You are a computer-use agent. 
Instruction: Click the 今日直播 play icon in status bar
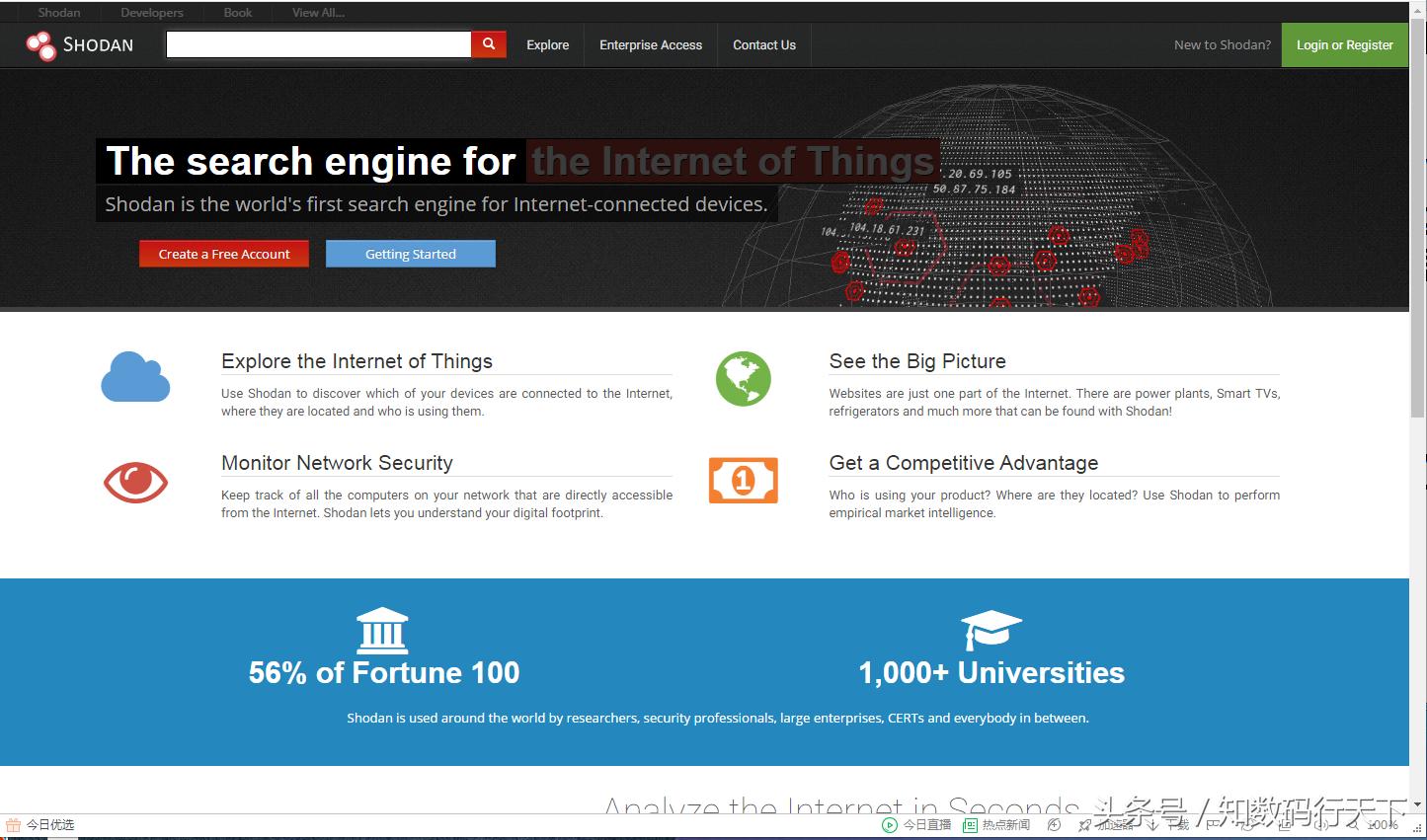[x=890, y=825]
